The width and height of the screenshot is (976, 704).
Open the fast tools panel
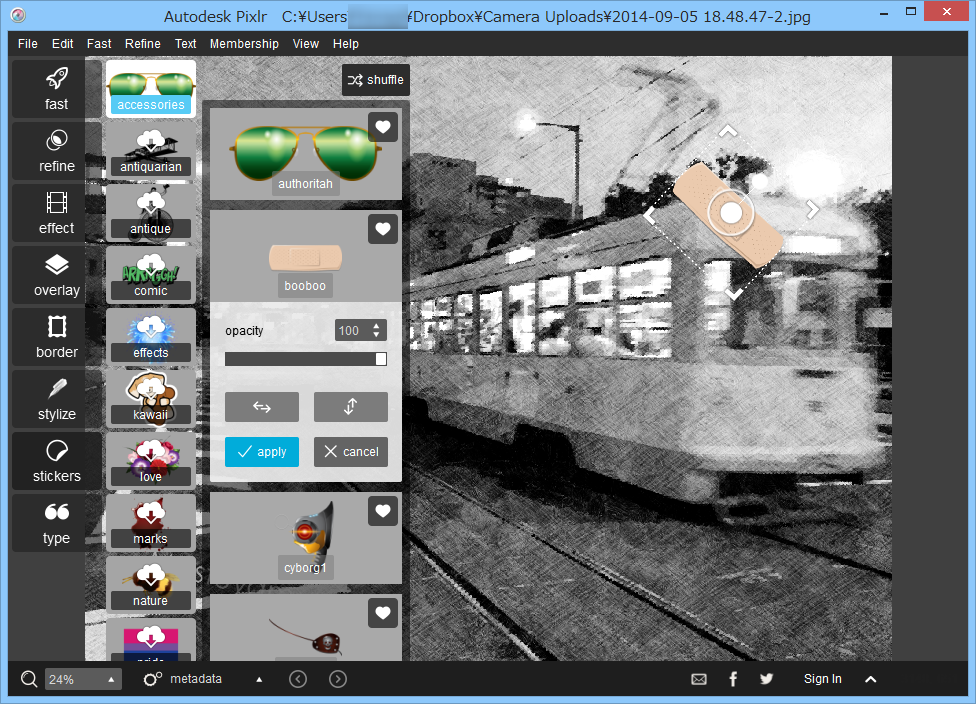pos(56,89)
